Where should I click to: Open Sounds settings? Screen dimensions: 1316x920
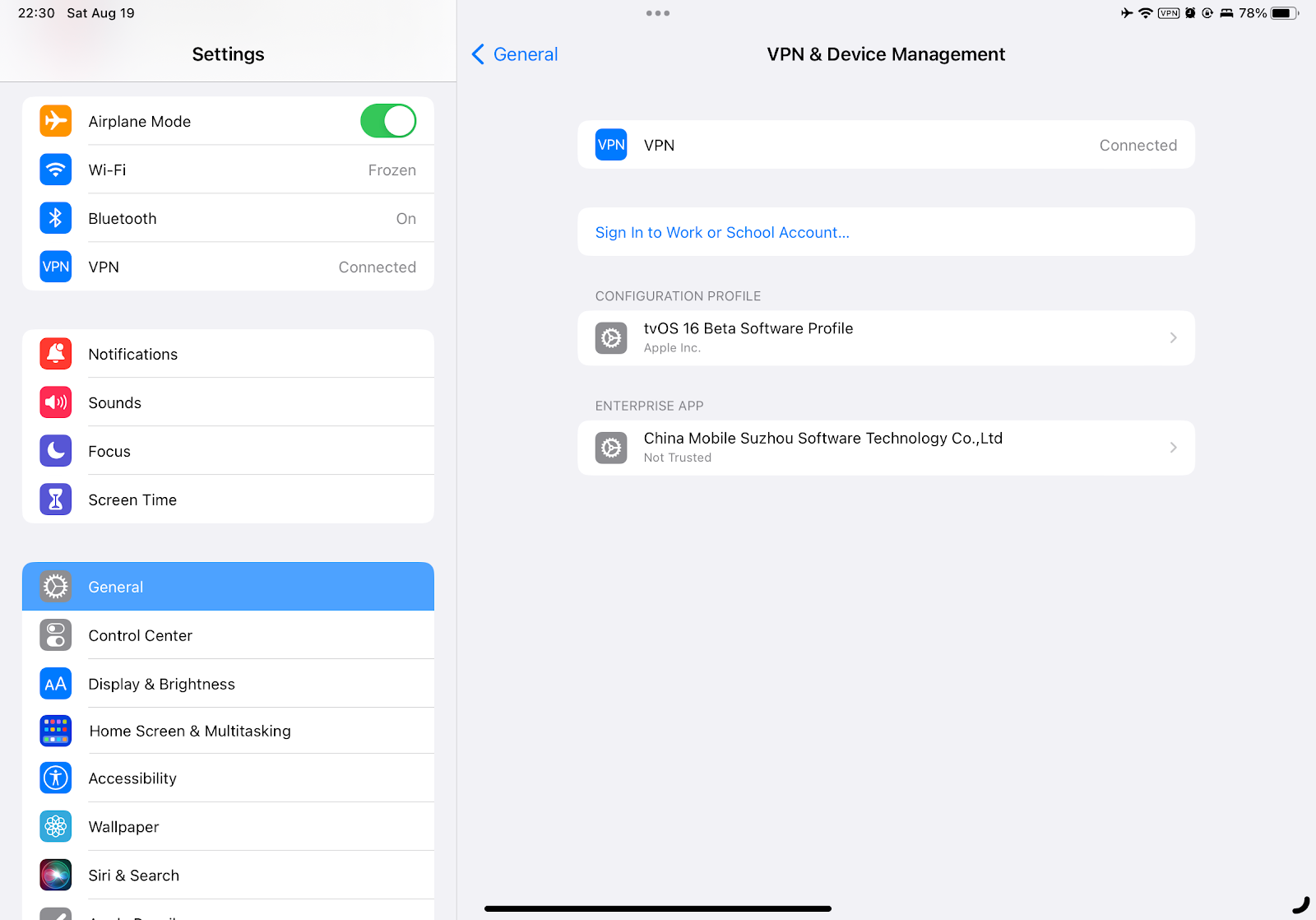228,402
